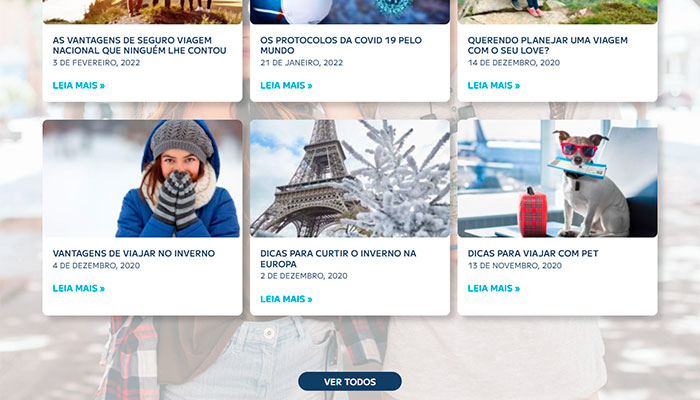Open LEIA MAIS for COVID 19 protocols article
Screen dimensions: 700x400
click(x=286, y=85)
